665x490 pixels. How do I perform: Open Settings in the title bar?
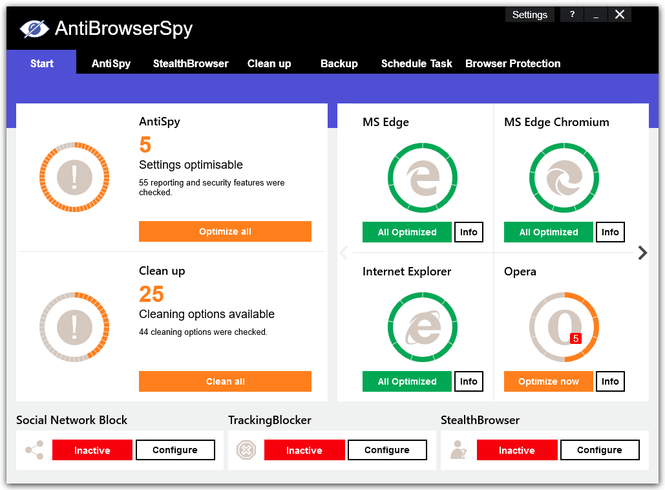click(x=530, y=15)
